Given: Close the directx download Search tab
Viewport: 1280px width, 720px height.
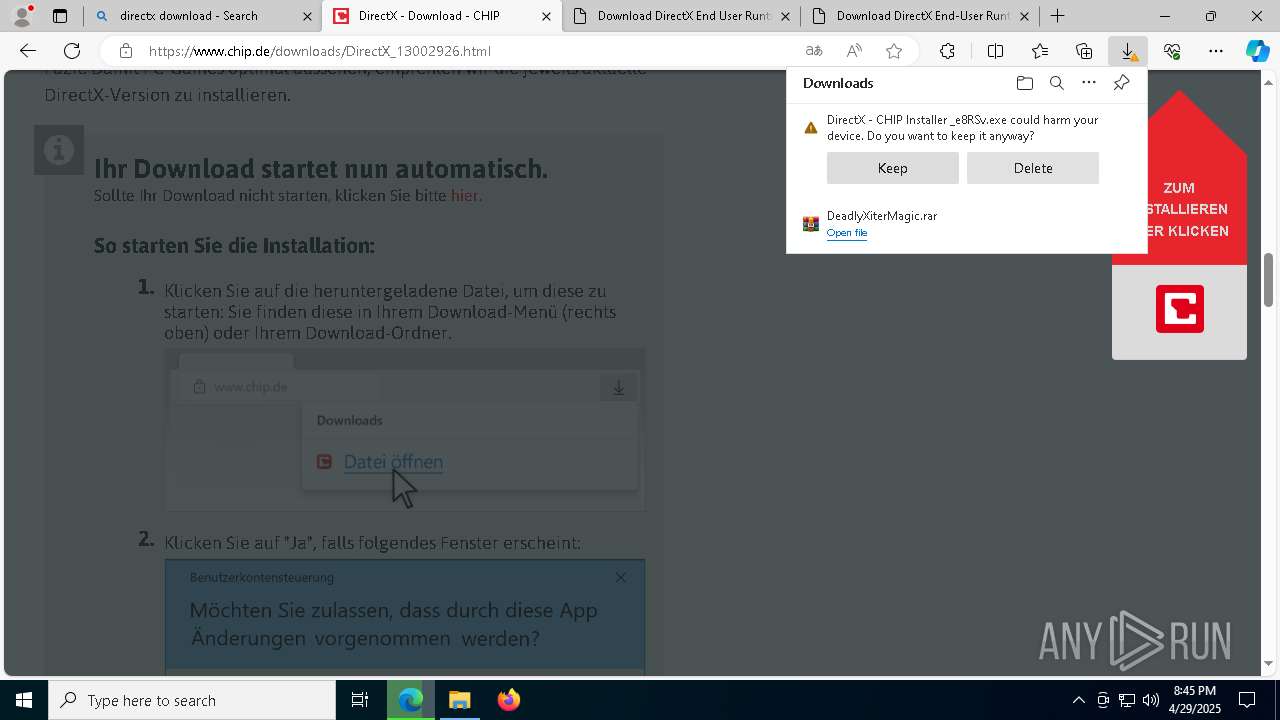Looking at the screenshot, I should pyautogui.click(x=307, y=16).
